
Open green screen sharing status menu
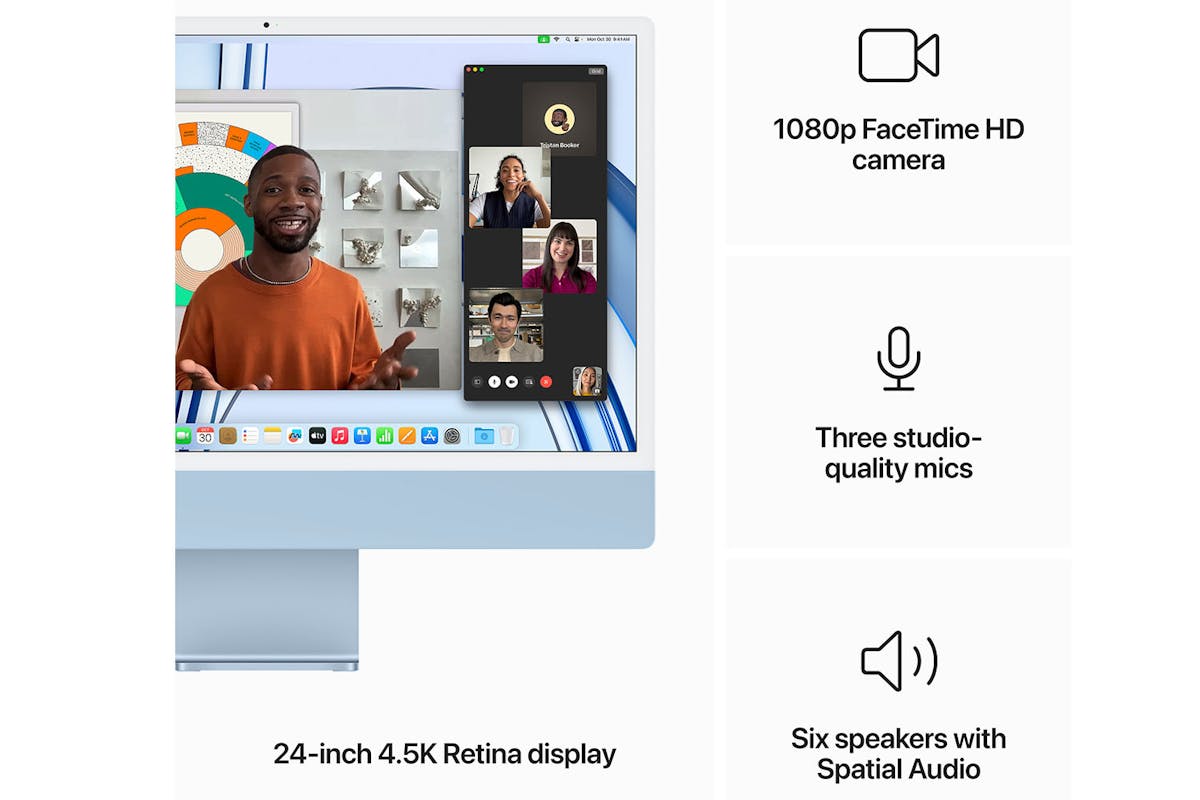[x=543, y=39]
